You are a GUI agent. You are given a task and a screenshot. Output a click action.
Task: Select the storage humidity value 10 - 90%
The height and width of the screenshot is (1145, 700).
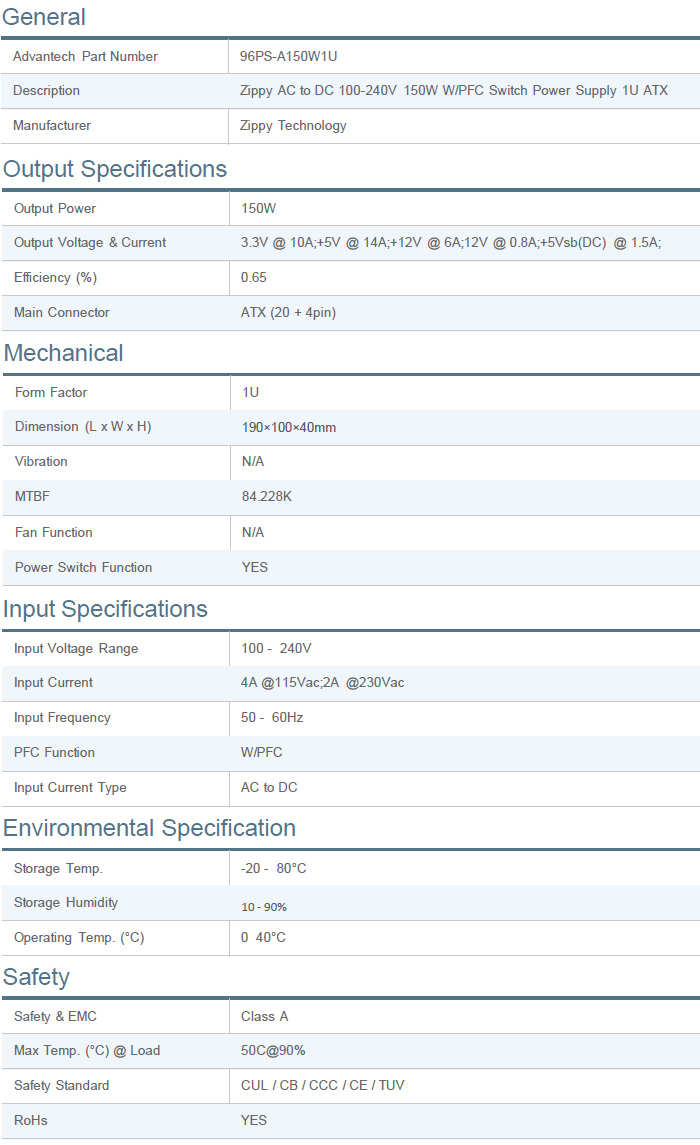click(264, 907)
